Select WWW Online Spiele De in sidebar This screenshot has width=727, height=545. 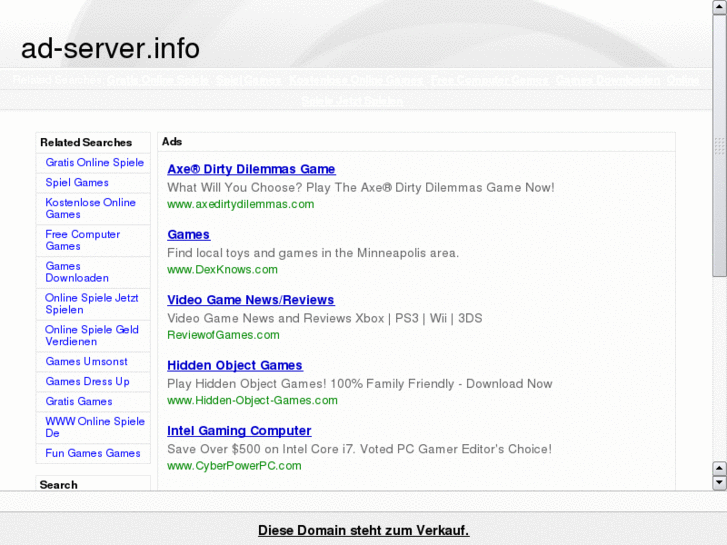[x=95, y=427]
